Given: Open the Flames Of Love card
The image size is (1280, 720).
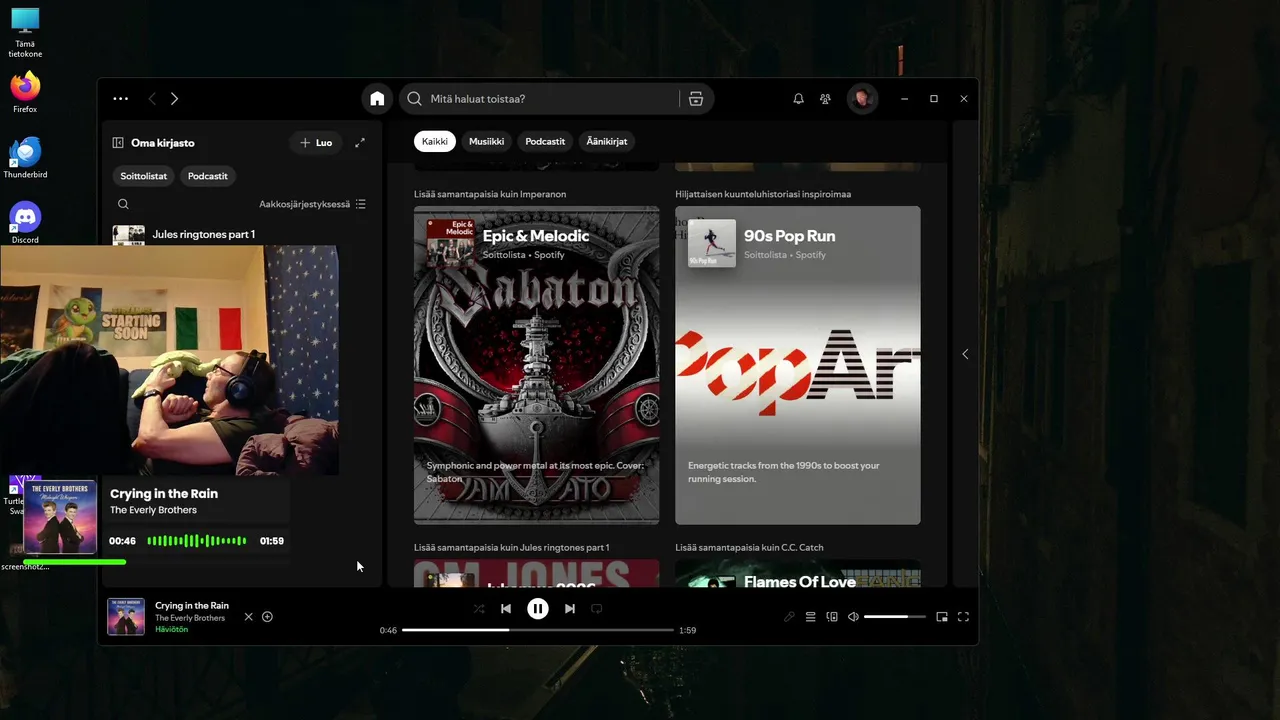Looking at the screenshot, I should click(798, 574).
